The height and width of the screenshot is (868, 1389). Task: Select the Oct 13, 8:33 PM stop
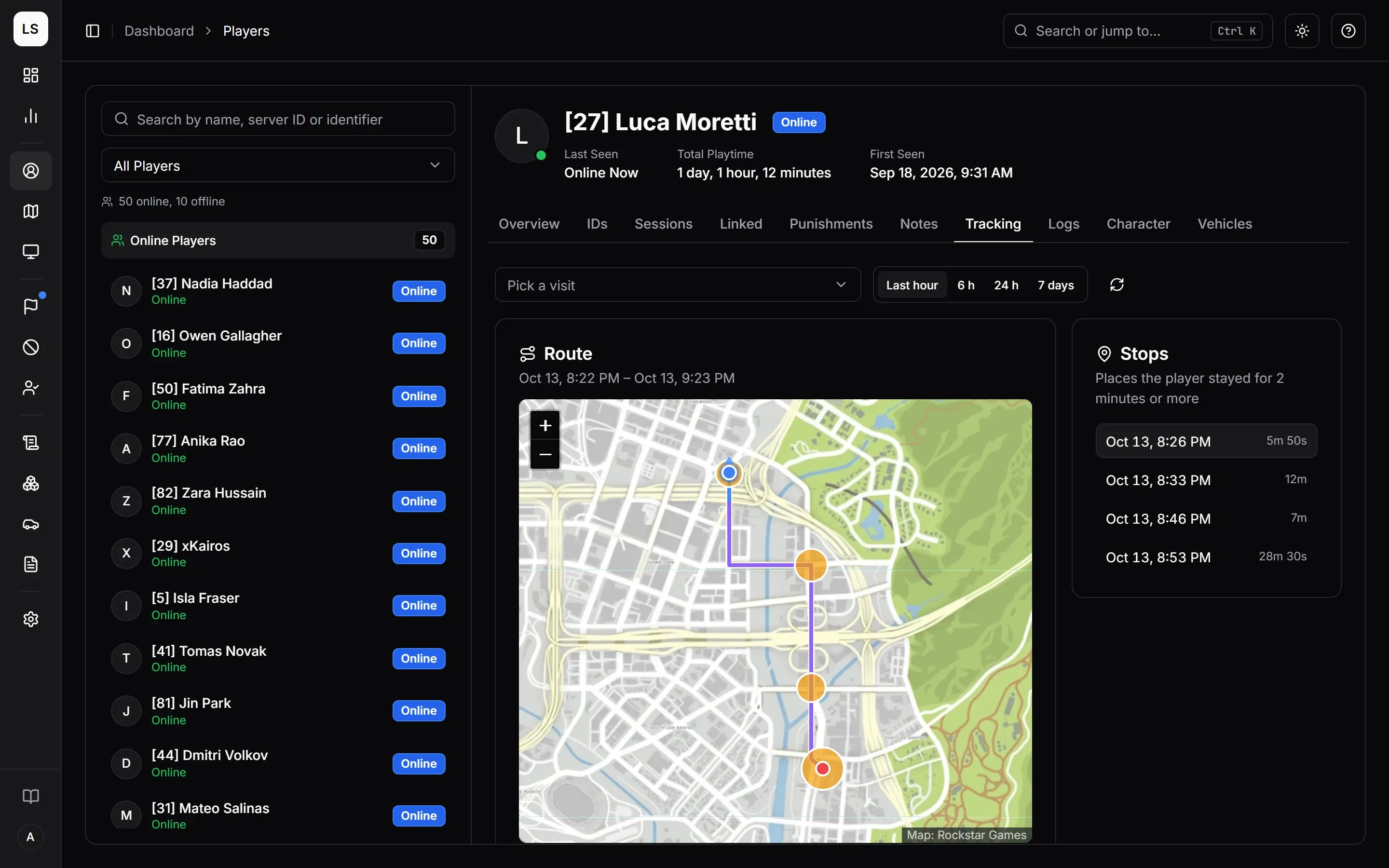coord(1206,480)
